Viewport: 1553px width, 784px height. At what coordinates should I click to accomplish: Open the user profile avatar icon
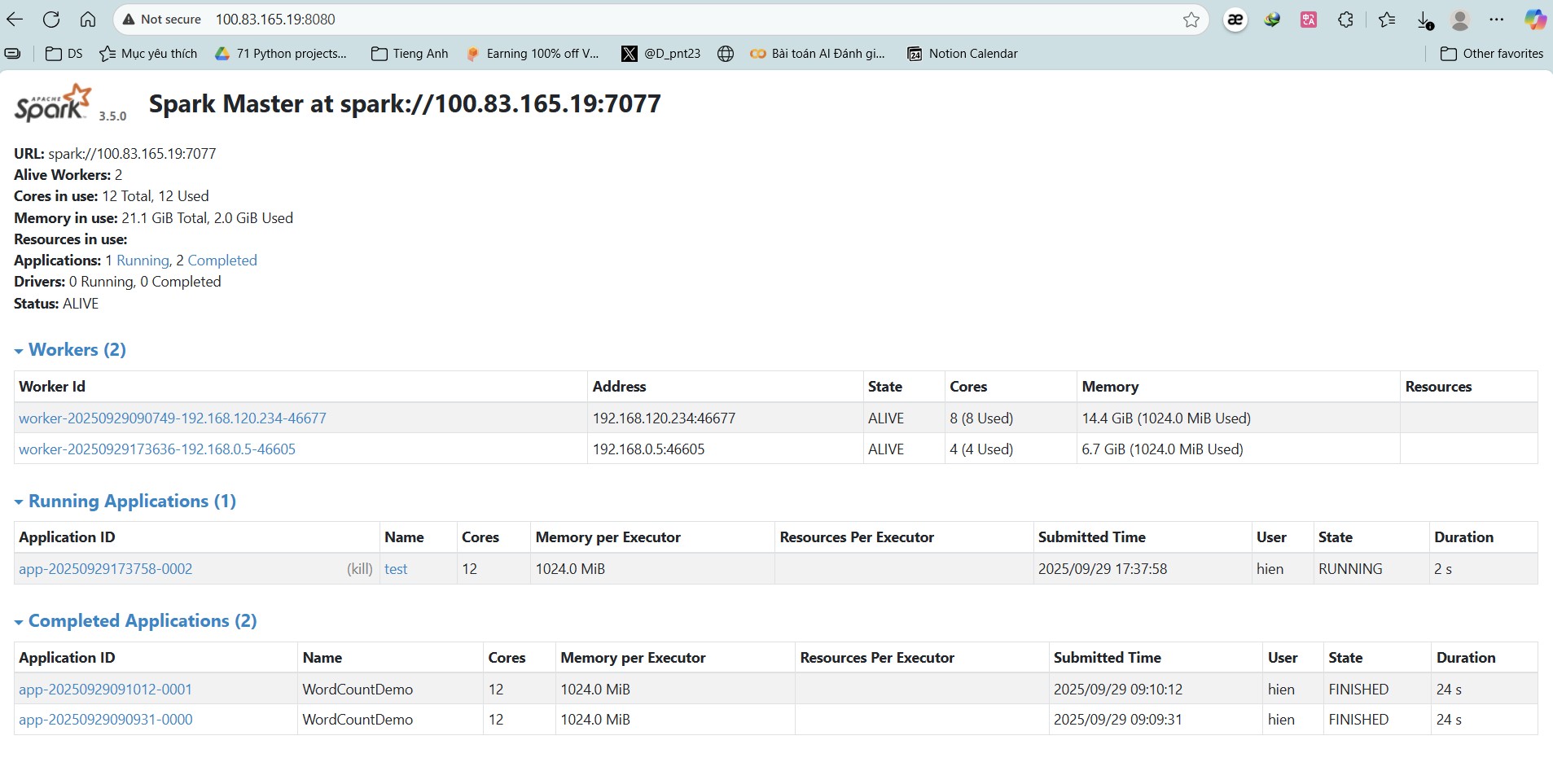coord(1460,20)
